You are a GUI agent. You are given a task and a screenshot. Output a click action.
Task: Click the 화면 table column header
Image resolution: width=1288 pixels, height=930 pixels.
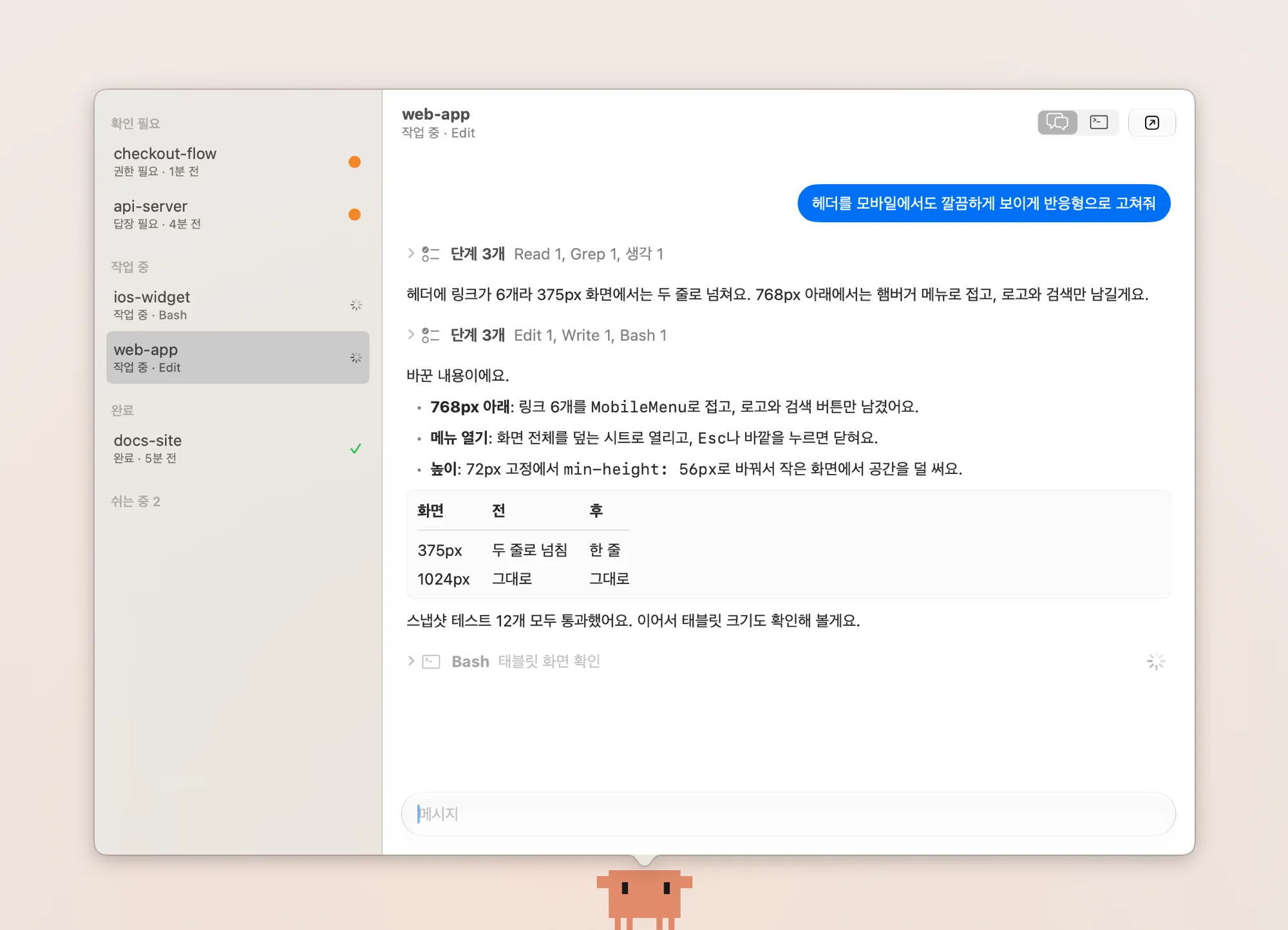point(430,511)
